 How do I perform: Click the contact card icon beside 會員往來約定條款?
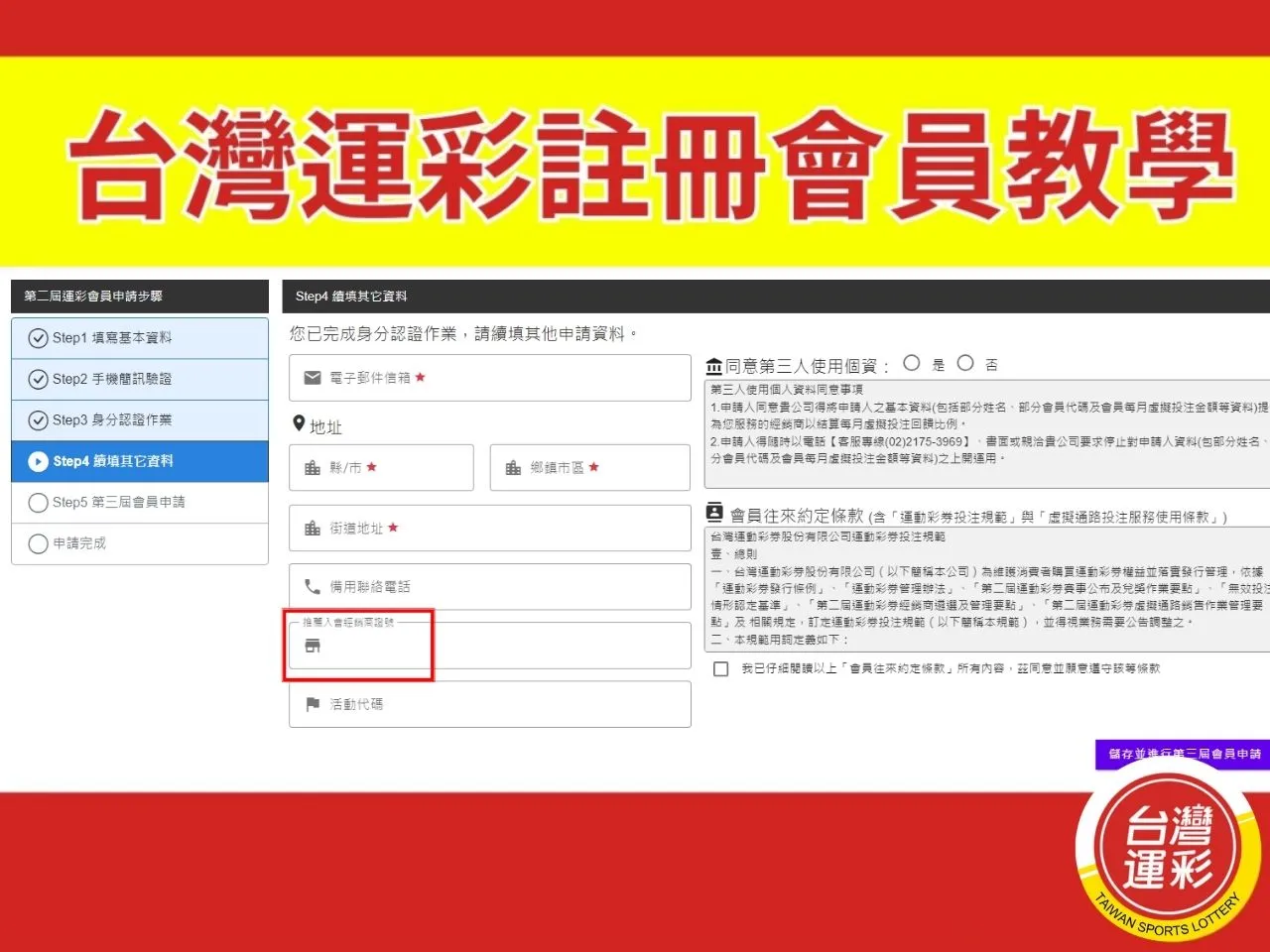coord(714,513)
